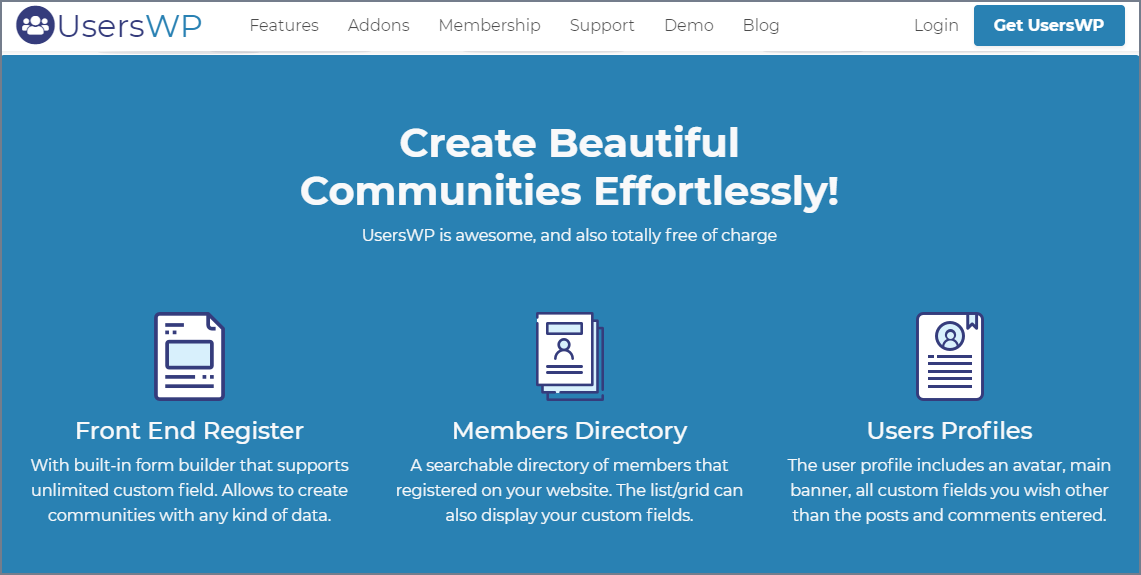Click the Members Directory heading
The image size is (1141, 575).
tap(570, 430)
